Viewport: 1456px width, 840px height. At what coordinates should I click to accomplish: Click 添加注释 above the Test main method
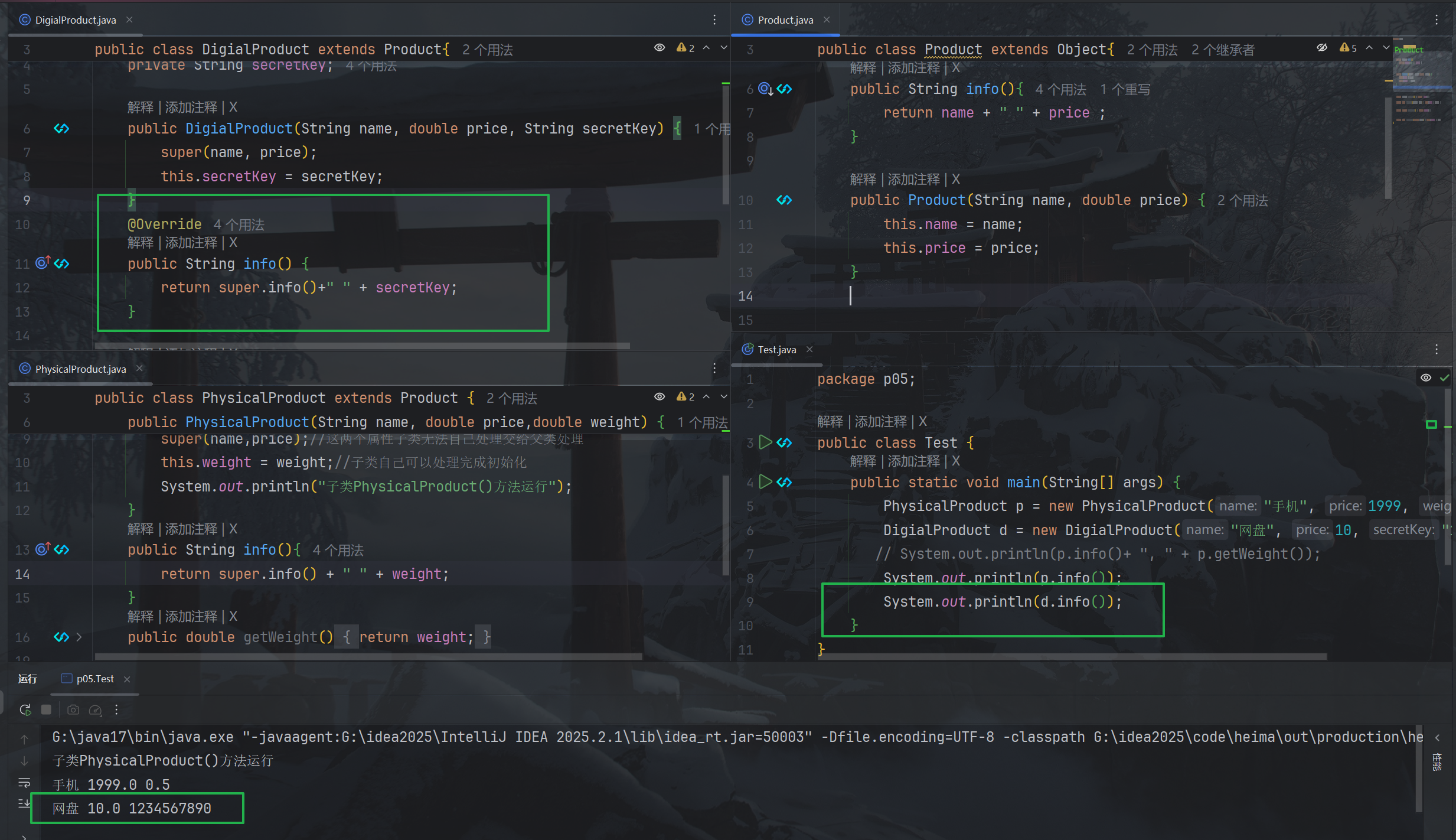click(x=913, y=461)
